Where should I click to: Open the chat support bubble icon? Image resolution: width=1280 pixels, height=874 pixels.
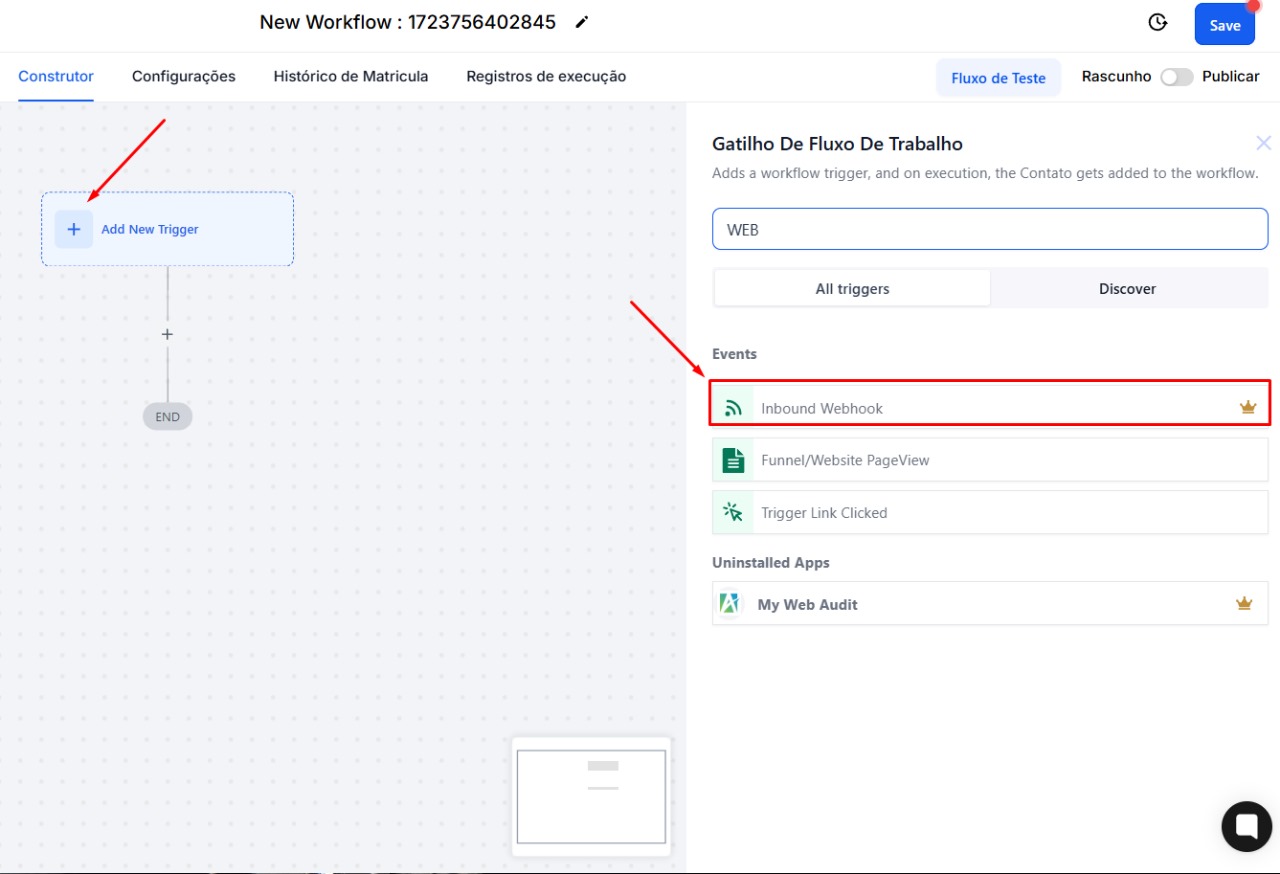(1246, 825)
